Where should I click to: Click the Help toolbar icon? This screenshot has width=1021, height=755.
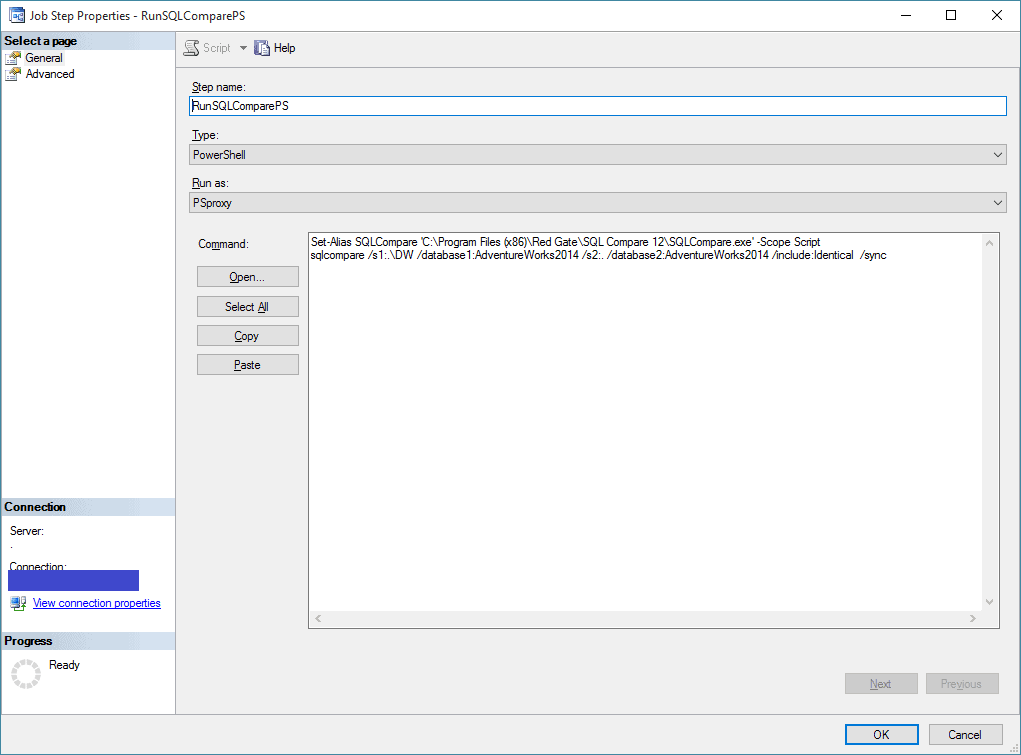coord(263,48)
